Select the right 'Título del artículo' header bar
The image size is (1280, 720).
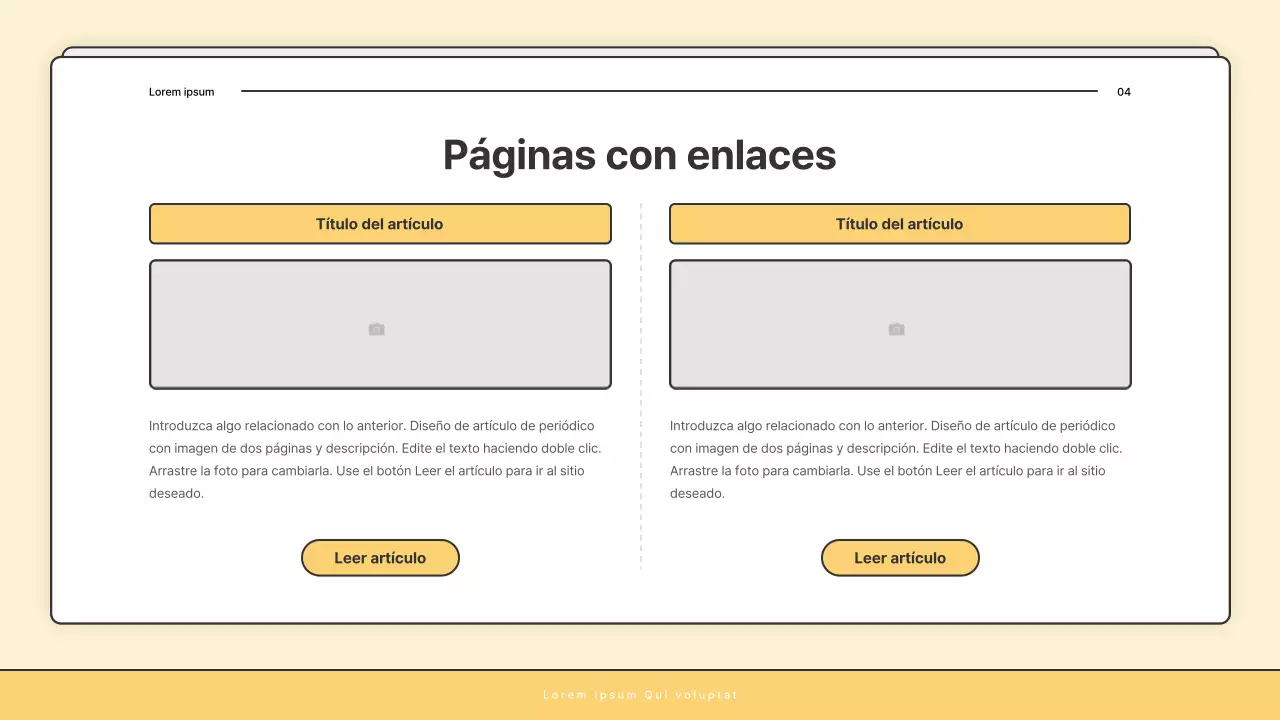click(899, 223)
